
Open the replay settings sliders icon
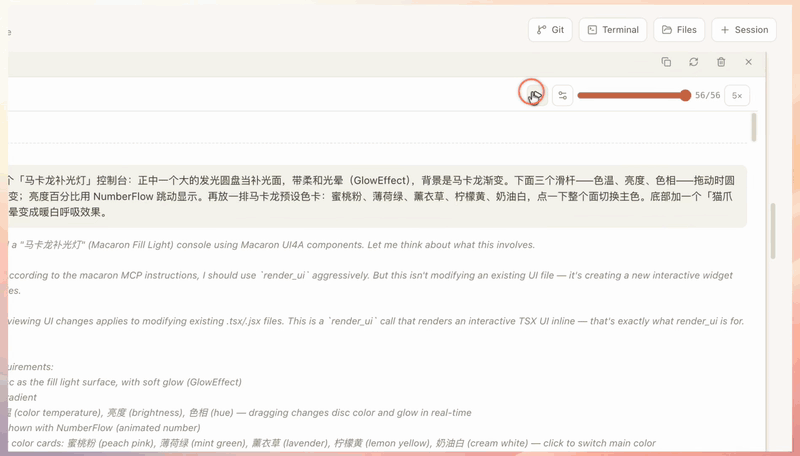(562, 95)
